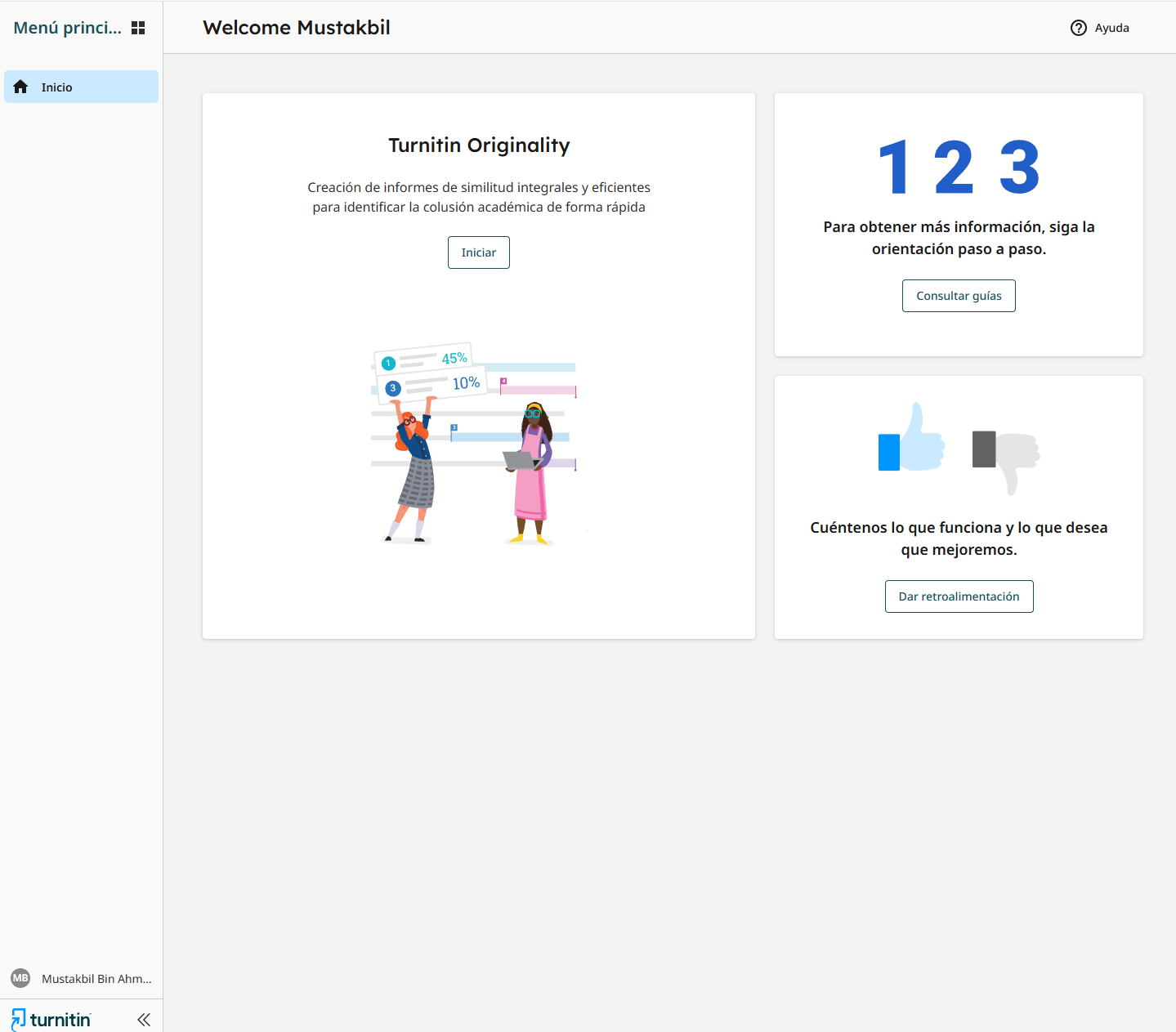Click the turnitin logo
1176x1032 pixels.
[51, 1019]
